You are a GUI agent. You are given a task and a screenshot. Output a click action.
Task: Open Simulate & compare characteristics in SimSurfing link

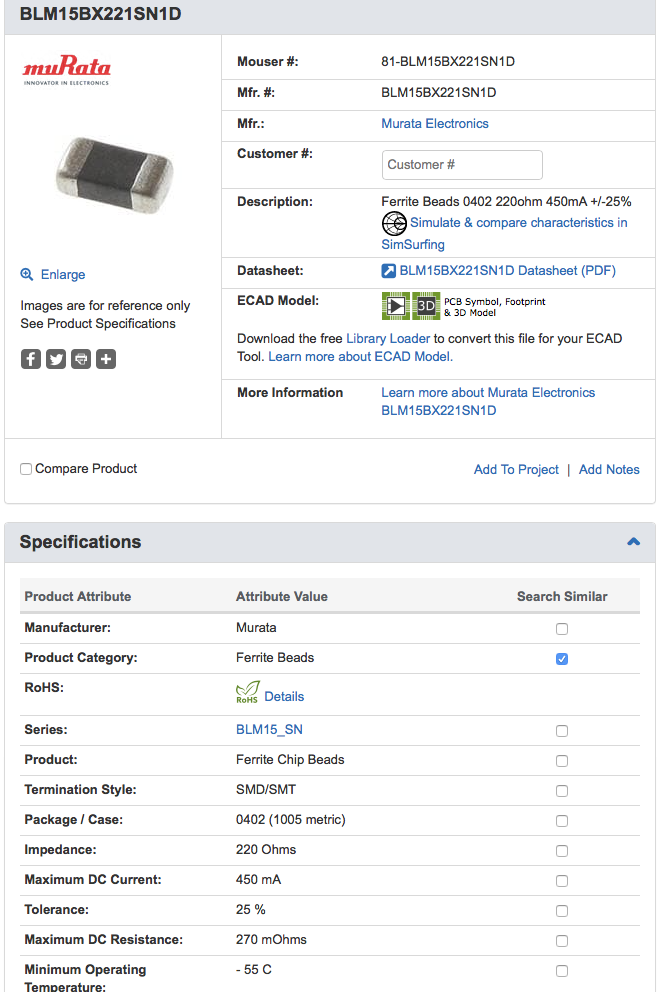(x=504, y=233)
